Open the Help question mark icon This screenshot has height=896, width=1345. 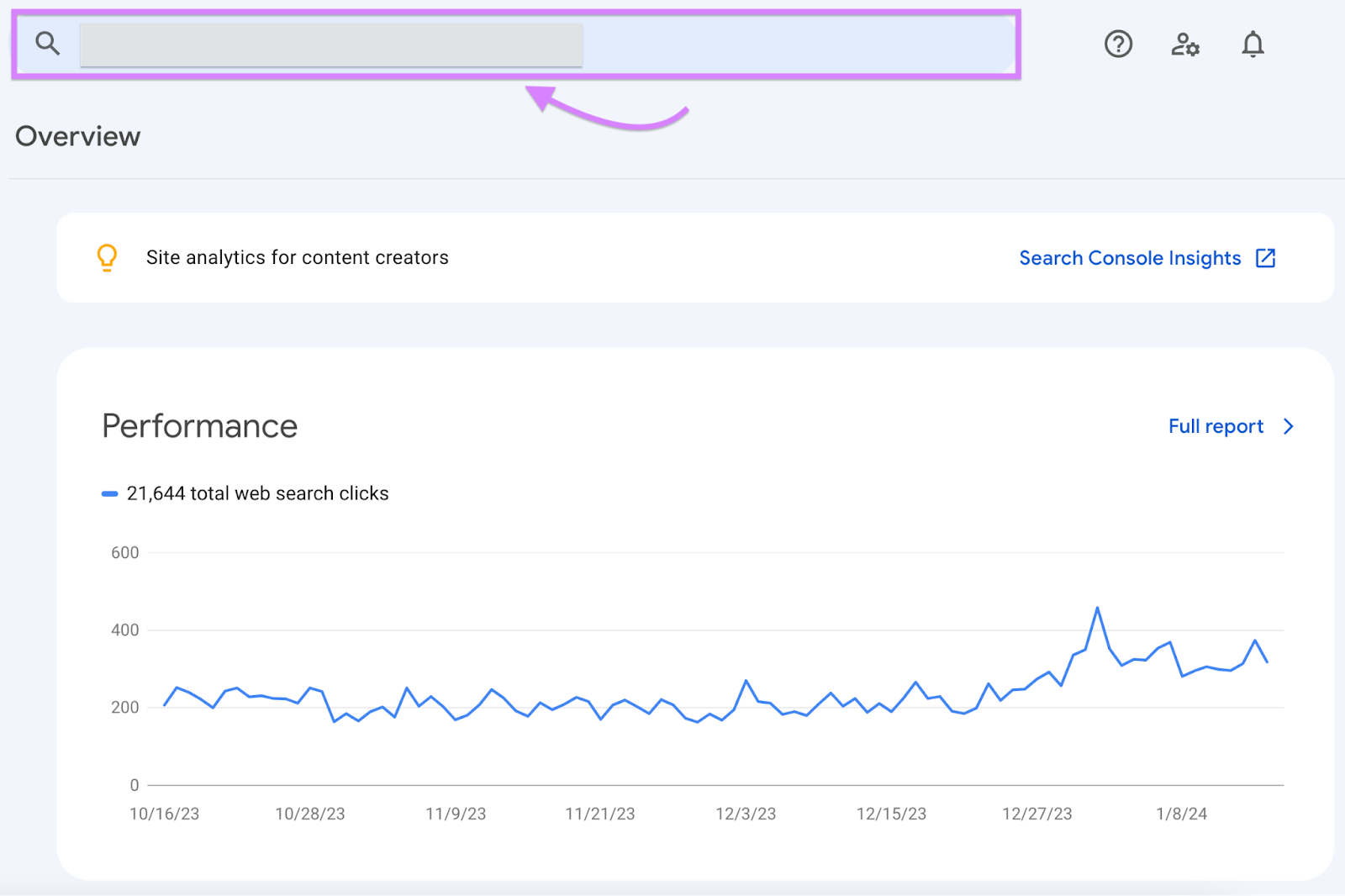click(1118, 45)
